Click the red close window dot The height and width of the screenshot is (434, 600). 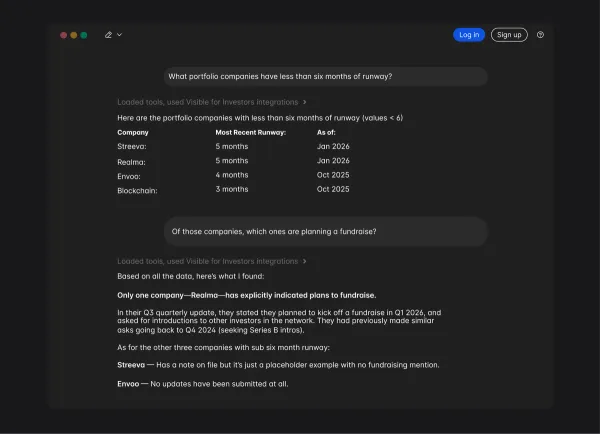click(x=64, y=35)
